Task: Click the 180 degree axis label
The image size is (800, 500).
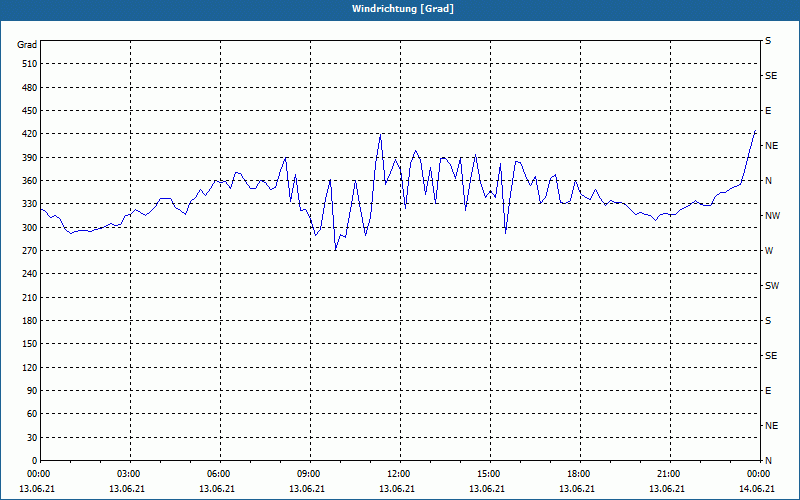Action: pyautogui.click(x=30, y=321)
